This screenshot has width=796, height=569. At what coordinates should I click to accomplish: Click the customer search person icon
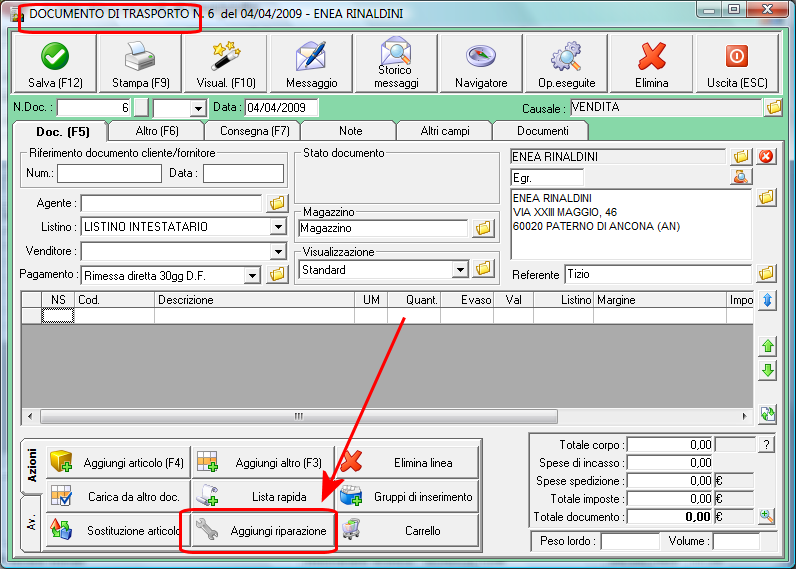[x=741, y=177]
